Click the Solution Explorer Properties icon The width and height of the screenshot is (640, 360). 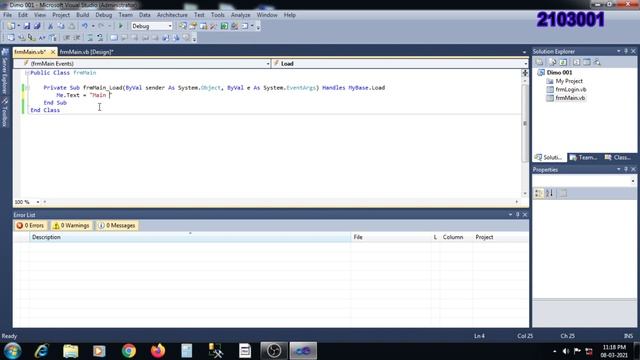[x=540, y=62]
